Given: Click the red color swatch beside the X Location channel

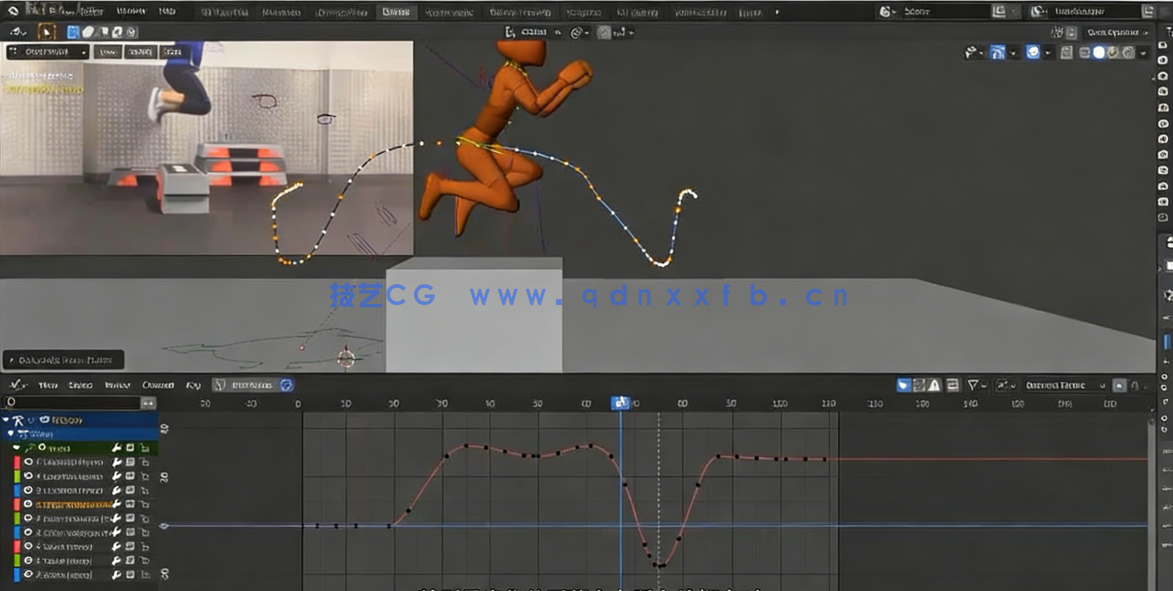Looking at the screenshot, I should click(x=17, y=463).
